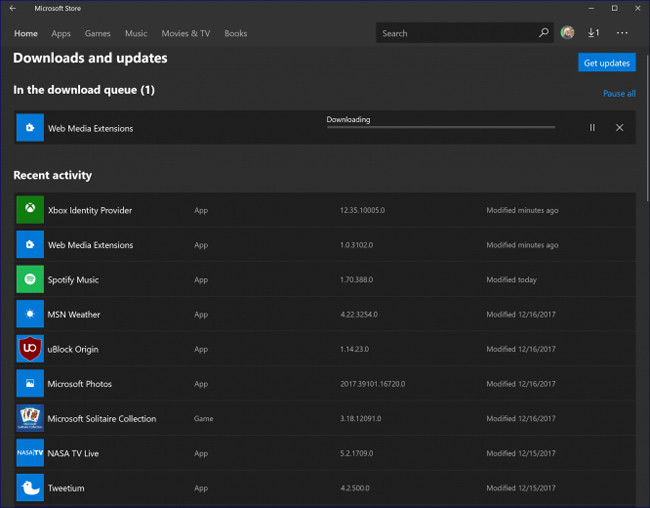The width and height of the screenshot is (650, 508).
Task: Click the Game type label for Solitaire
Action: click(x=204, y=419)
